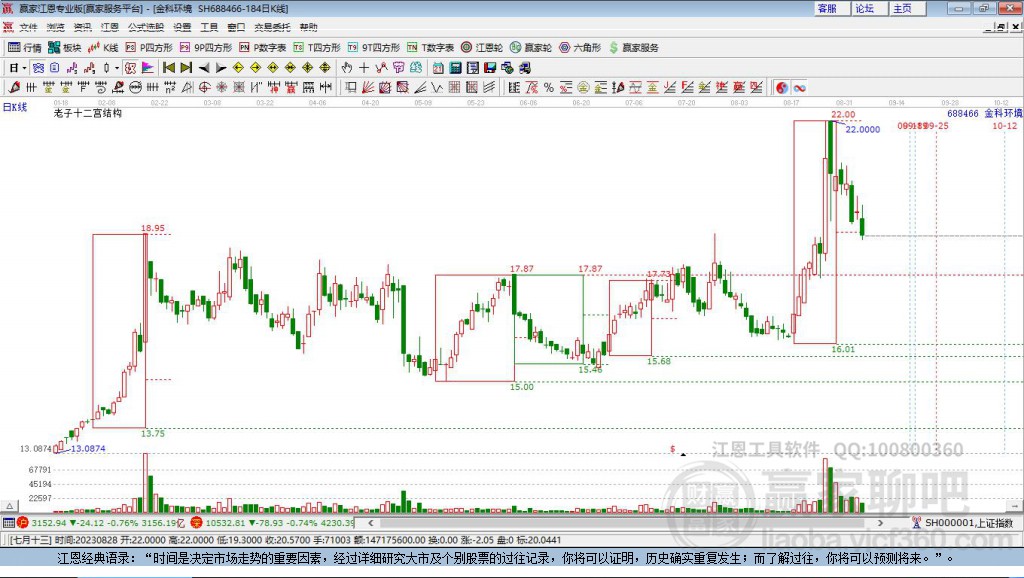Open the 公式选股 menu
The height and width of the screenshot is (578, 1024).
coord(146,27)
